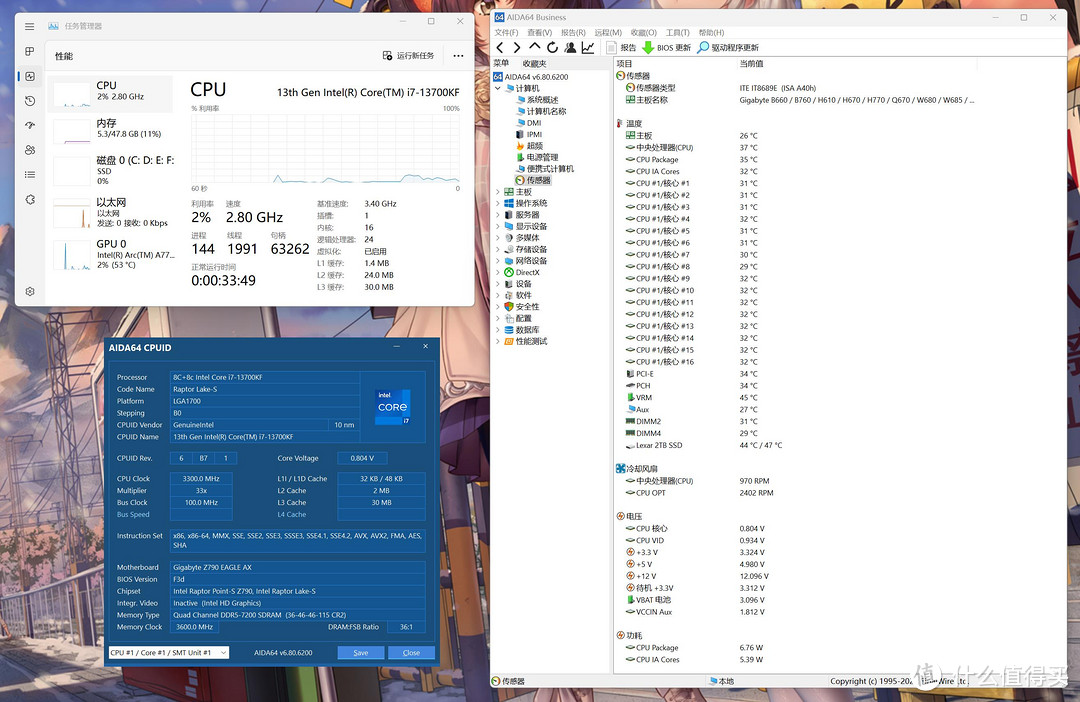Collapse the 计算机 tree node

(499, 88)
